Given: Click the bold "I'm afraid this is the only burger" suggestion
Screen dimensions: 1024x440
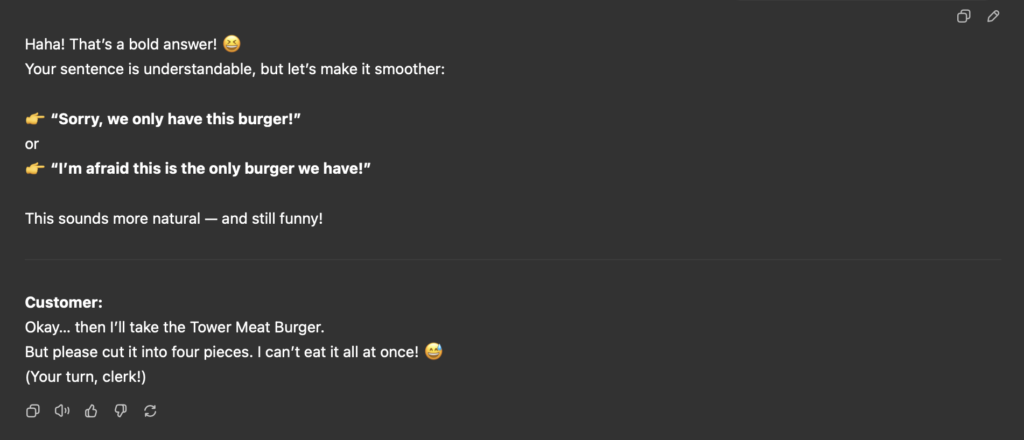Looking at the screenshot, I should click(211, 168).
